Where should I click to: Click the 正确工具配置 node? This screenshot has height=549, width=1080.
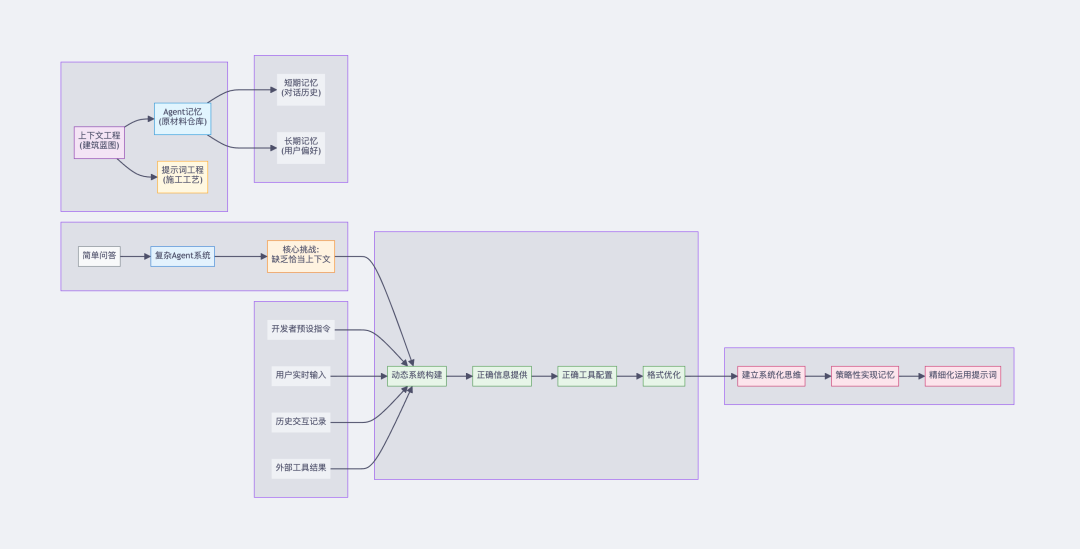tap(588, 376)
